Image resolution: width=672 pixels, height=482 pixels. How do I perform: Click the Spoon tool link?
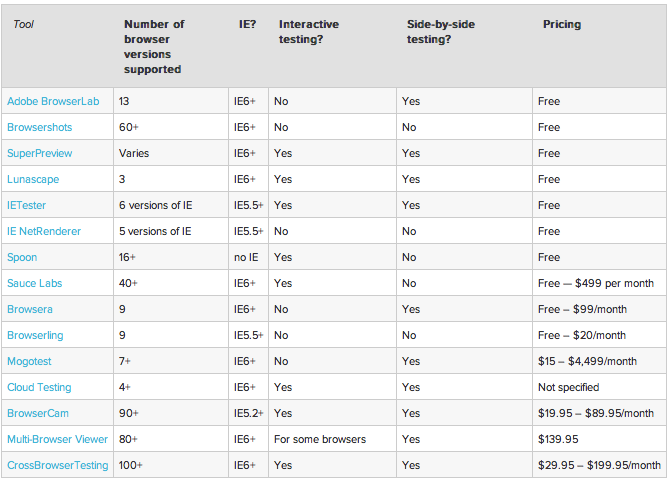coord(22,257)
